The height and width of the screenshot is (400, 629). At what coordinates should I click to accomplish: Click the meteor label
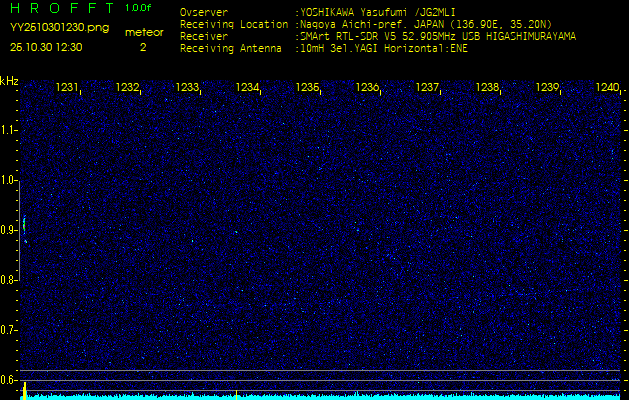(143, 32)
